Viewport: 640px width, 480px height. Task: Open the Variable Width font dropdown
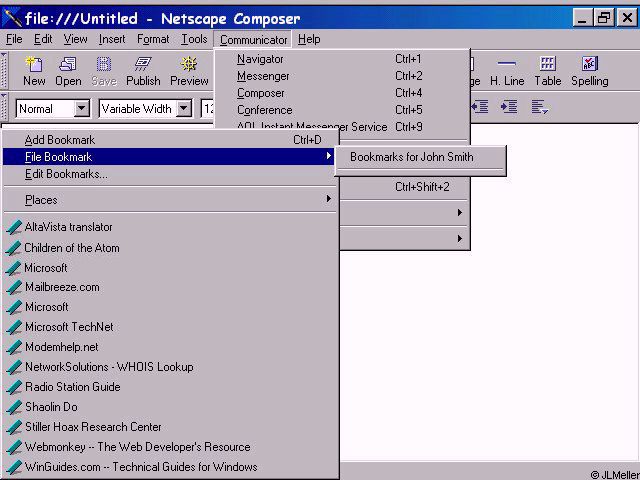tap(184, 109)
